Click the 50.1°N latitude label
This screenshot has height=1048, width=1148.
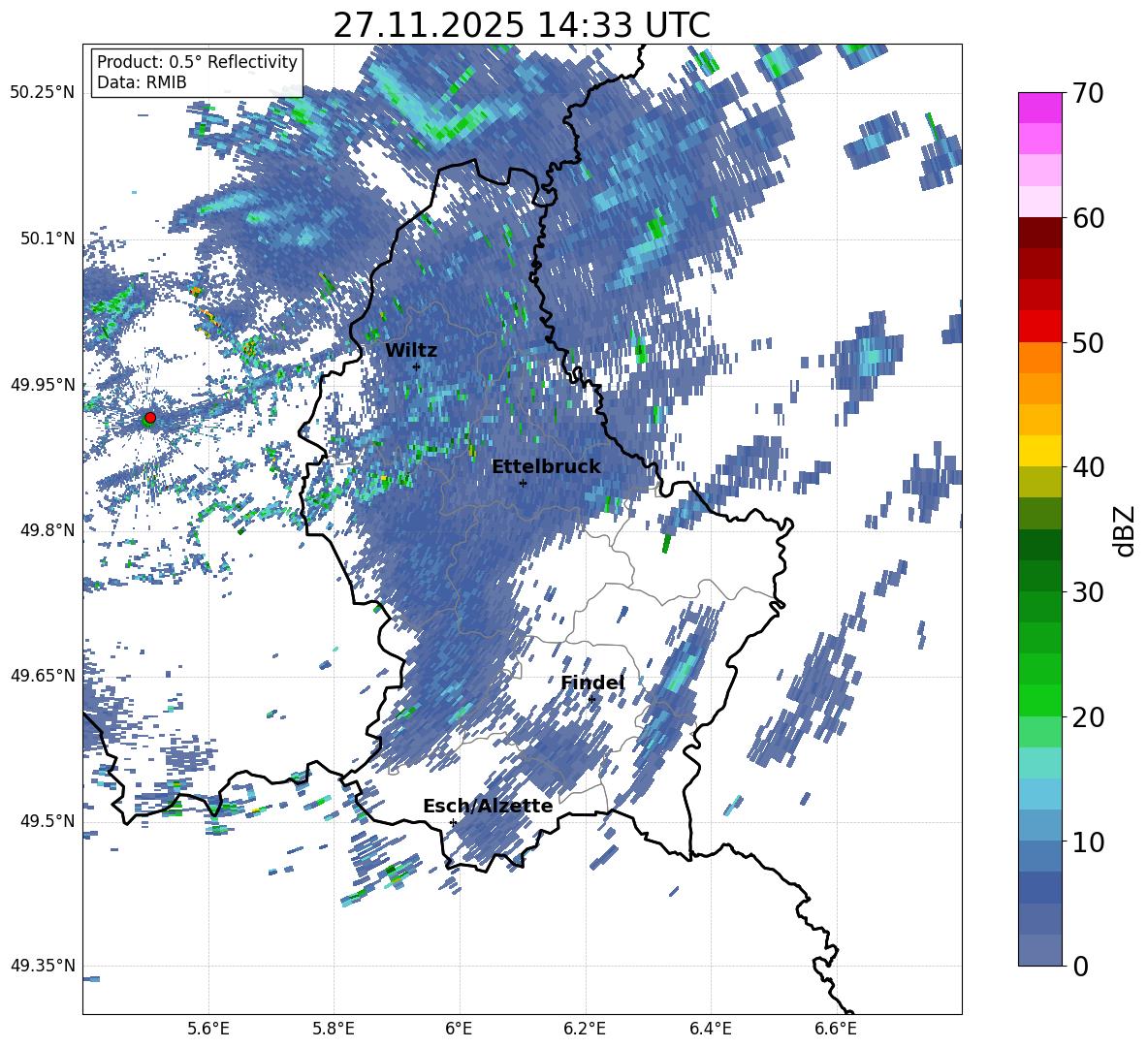(x=48, y=238)
